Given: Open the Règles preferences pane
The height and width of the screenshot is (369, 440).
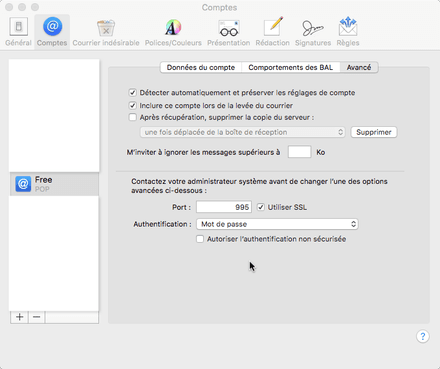Looking at the screenshot, I should point(348,32).
